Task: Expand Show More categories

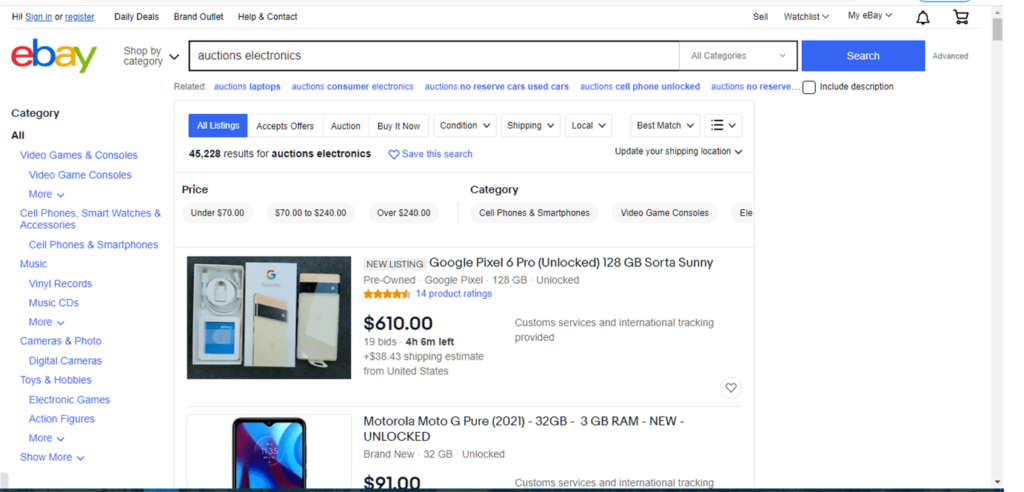Action: click(52, 457)
